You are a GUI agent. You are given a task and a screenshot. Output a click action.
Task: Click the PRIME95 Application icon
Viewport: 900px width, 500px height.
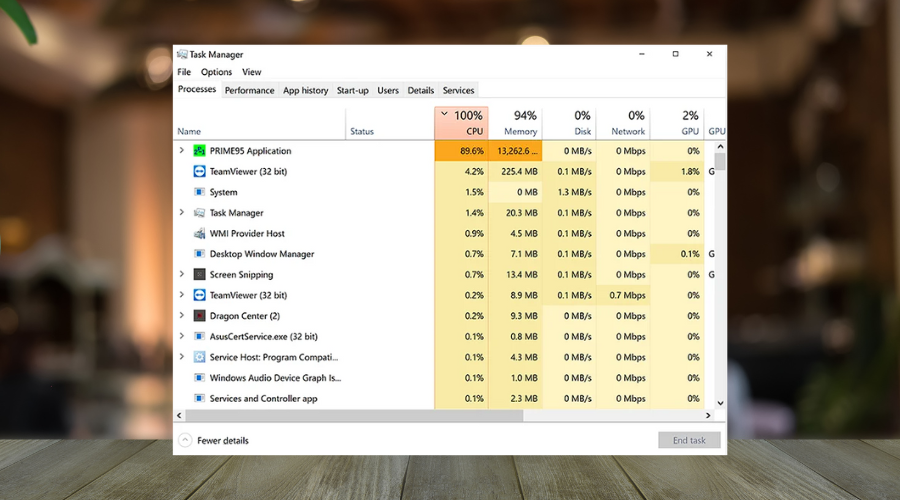click(x=200, y=151)
